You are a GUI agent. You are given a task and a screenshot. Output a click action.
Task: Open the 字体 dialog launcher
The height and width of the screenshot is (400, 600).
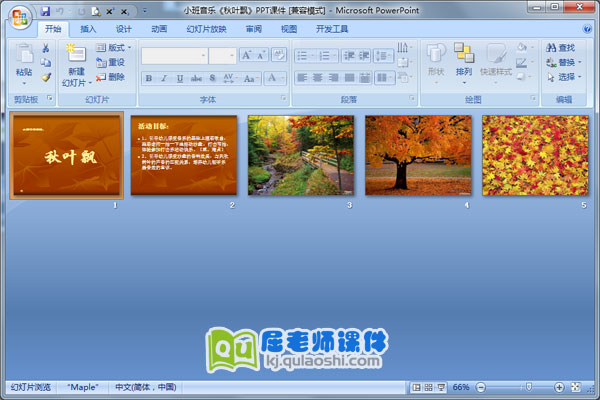(284, 98)
